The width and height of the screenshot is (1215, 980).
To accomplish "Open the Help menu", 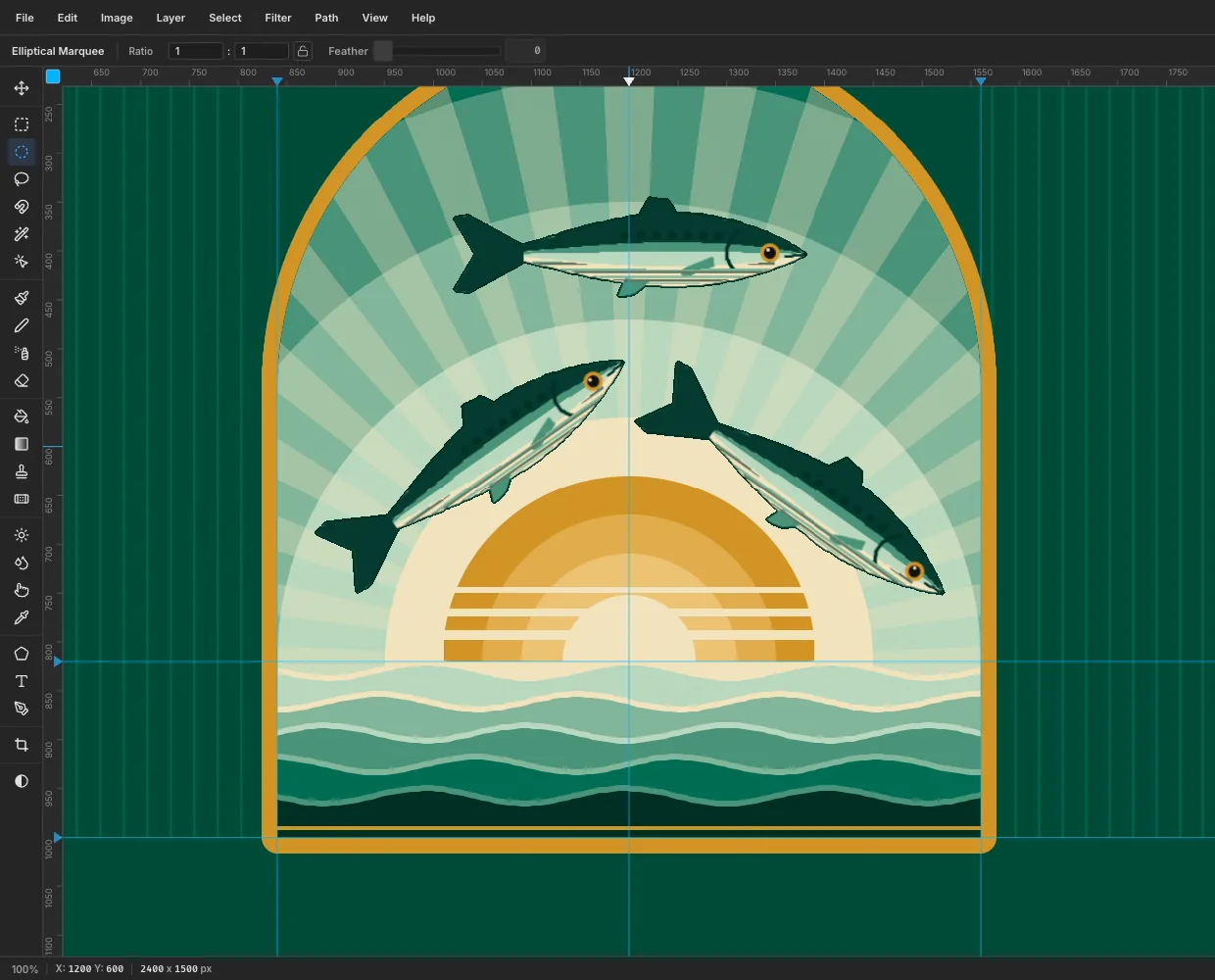I will (x=423, y=18).
